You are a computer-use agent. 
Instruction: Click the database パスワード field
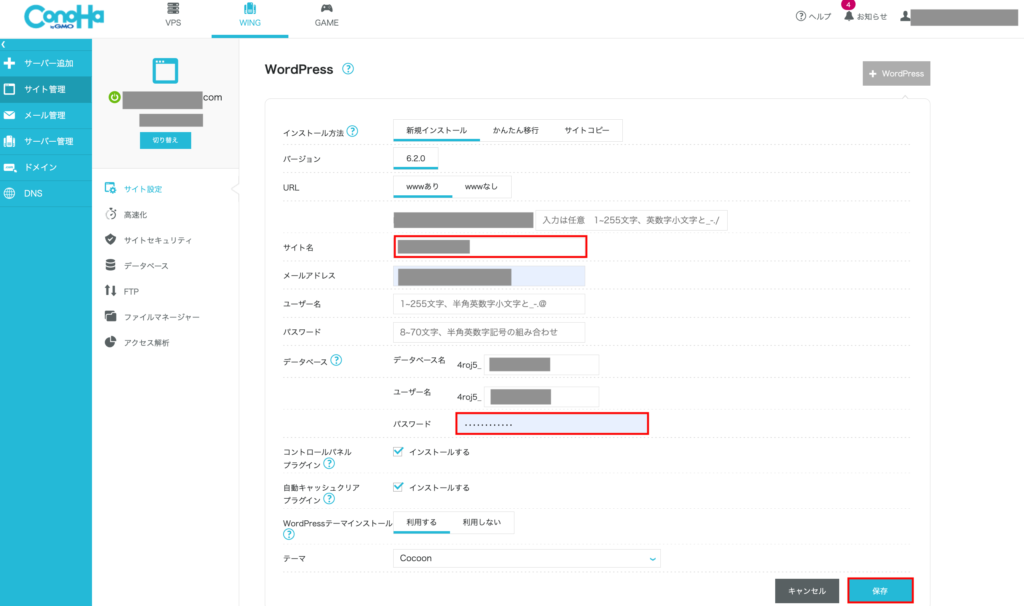tap(552, 424)
